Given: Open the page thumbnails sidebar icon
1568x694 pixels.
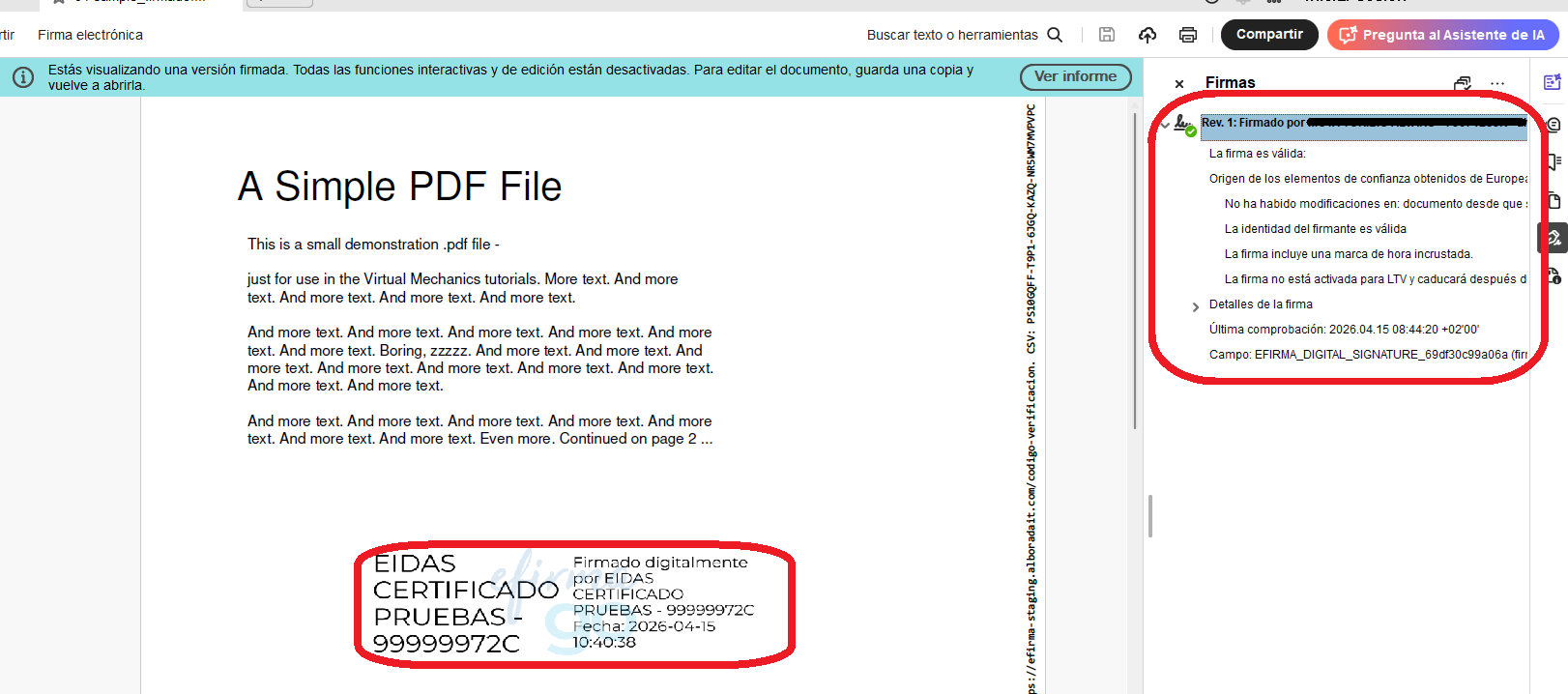Looking at the screenshot, I should coord(1553,200).
